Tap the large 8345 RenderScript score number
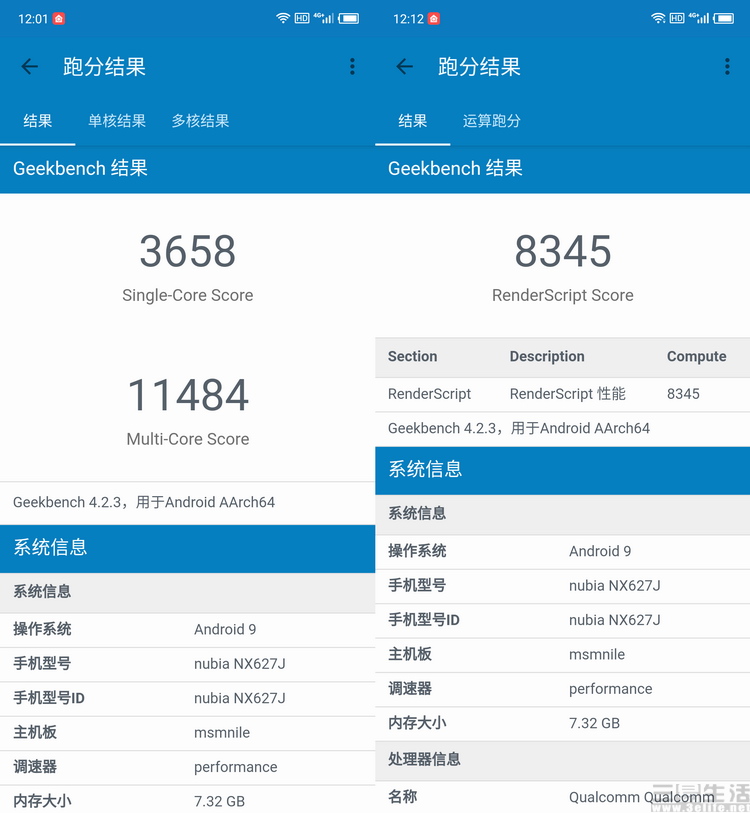 point(563,251)
